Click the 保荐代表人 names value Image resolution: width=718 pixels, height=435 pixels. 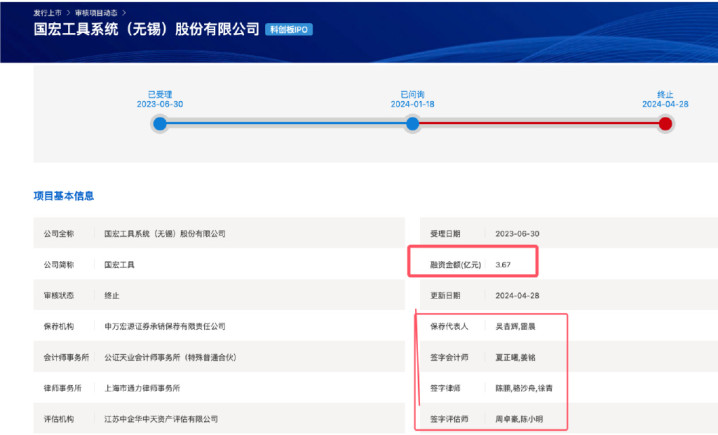(x=515, y=326)
